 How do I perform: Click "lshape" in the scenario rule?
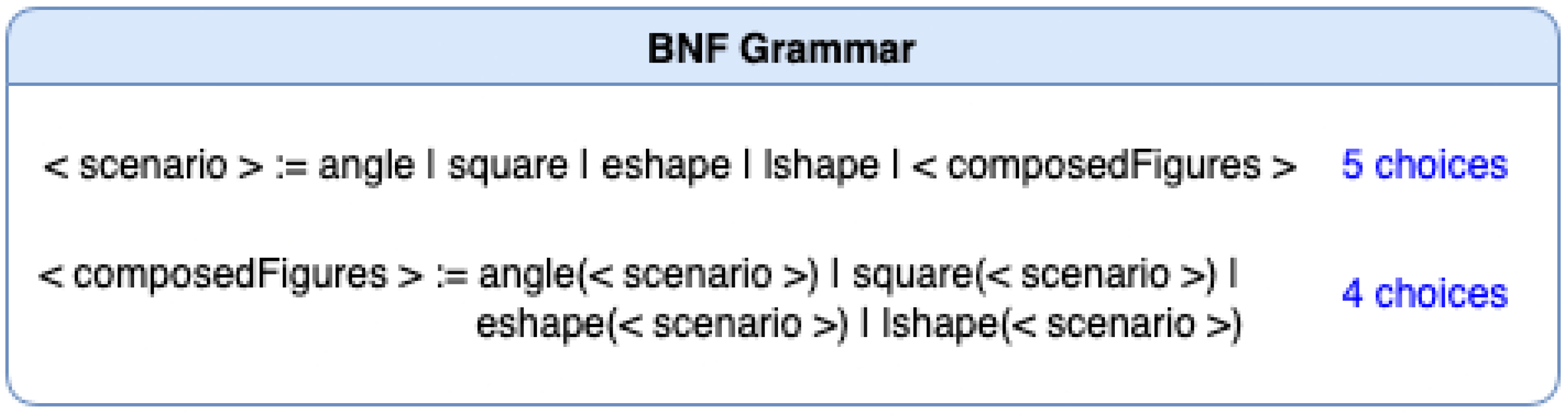tap(821, 166)
